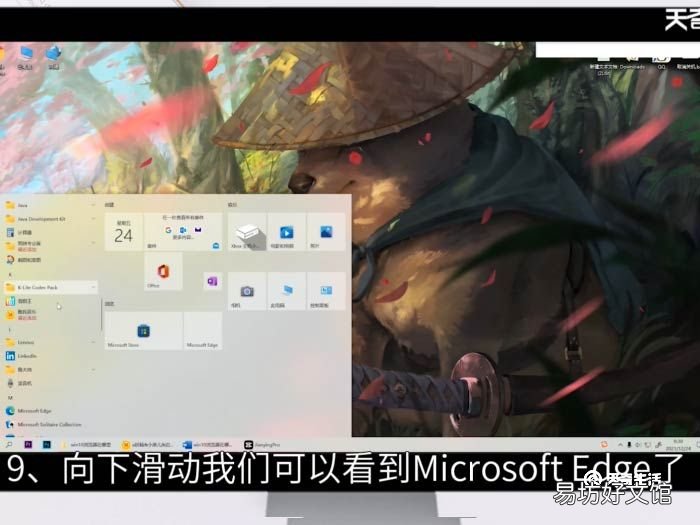Screen dimensions: 700x525
Task: Click the orange tray icon left of chevron
Action: (x=604, y=445)
